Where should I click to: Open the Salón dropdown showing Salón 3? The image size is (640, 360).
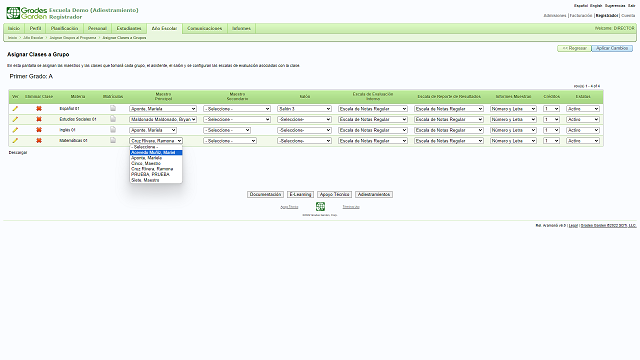point(304,109)
